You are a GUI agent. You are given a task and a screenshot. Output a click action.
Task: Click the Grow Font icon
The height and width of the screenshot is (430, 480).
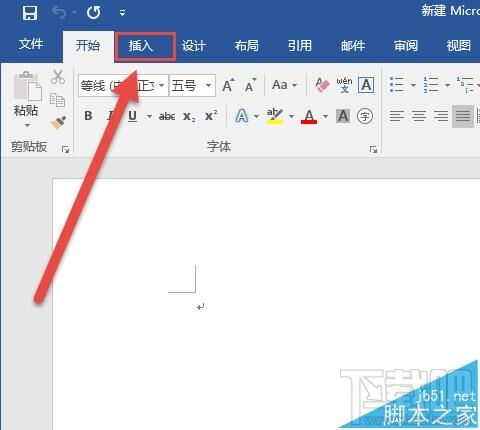(228, 85)
